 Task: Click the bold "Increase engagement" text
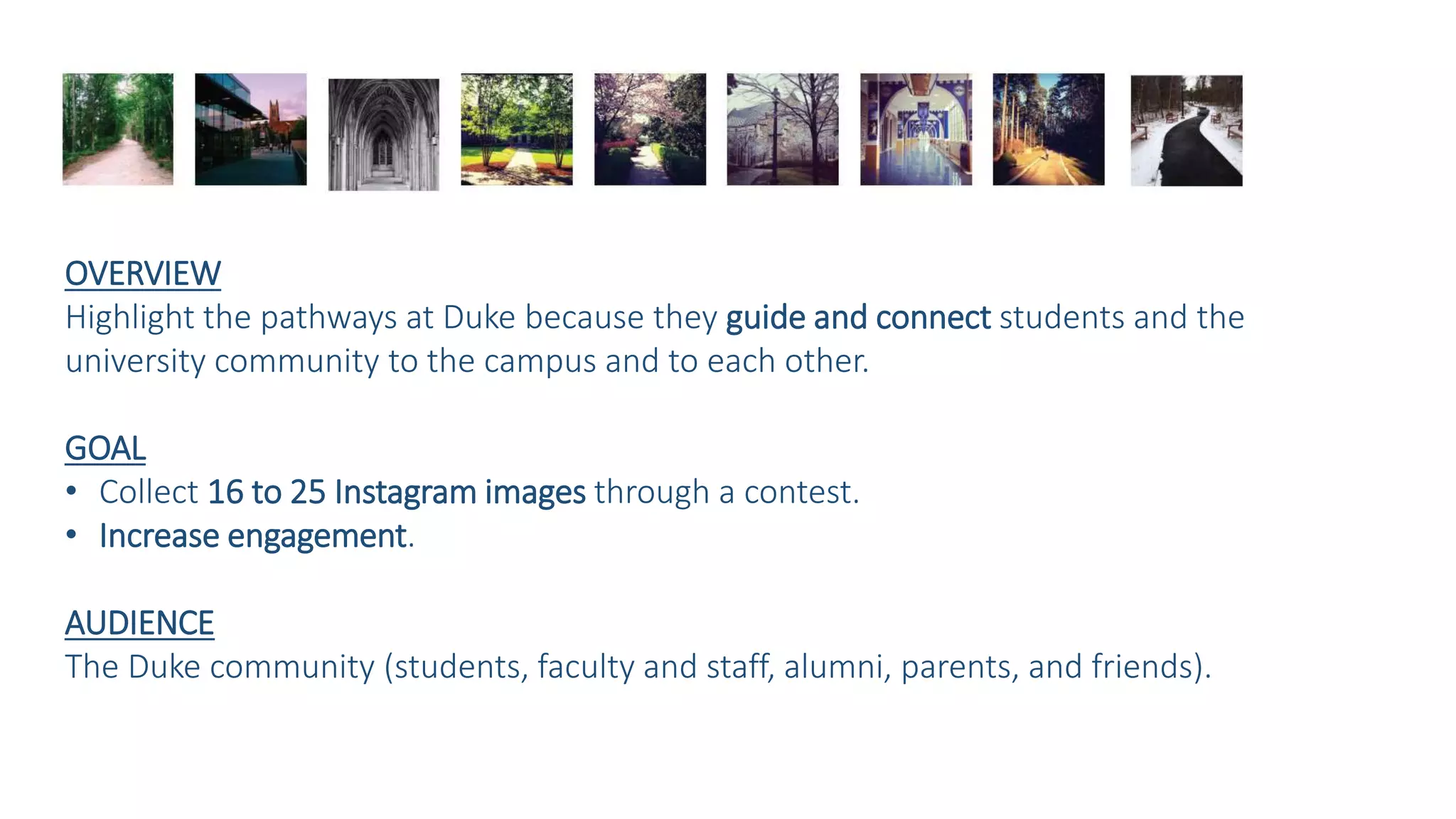pos(252,536)
